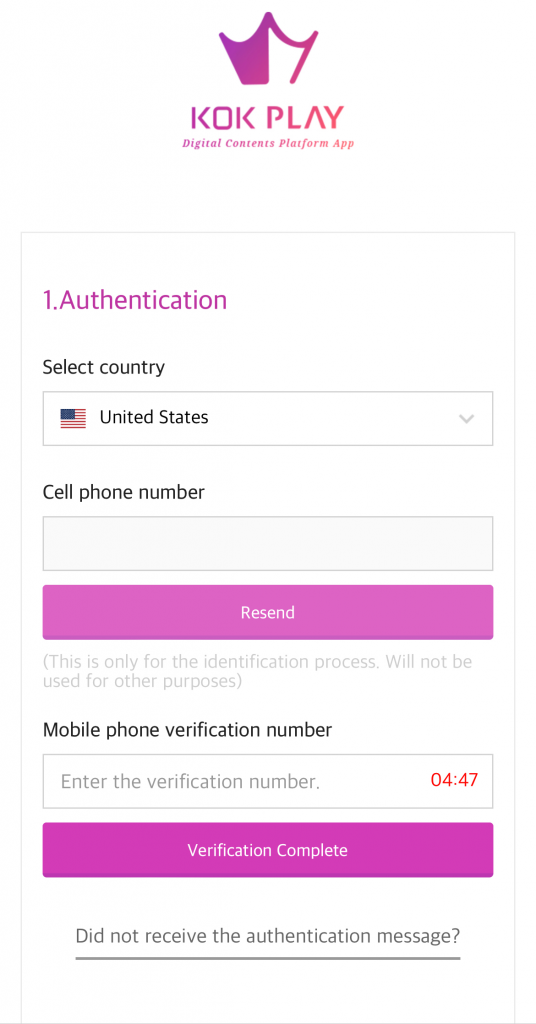Click the 'Enter the verification number.' placeholder
This screenshot has width=536, height=1024.
pos(190,781)
